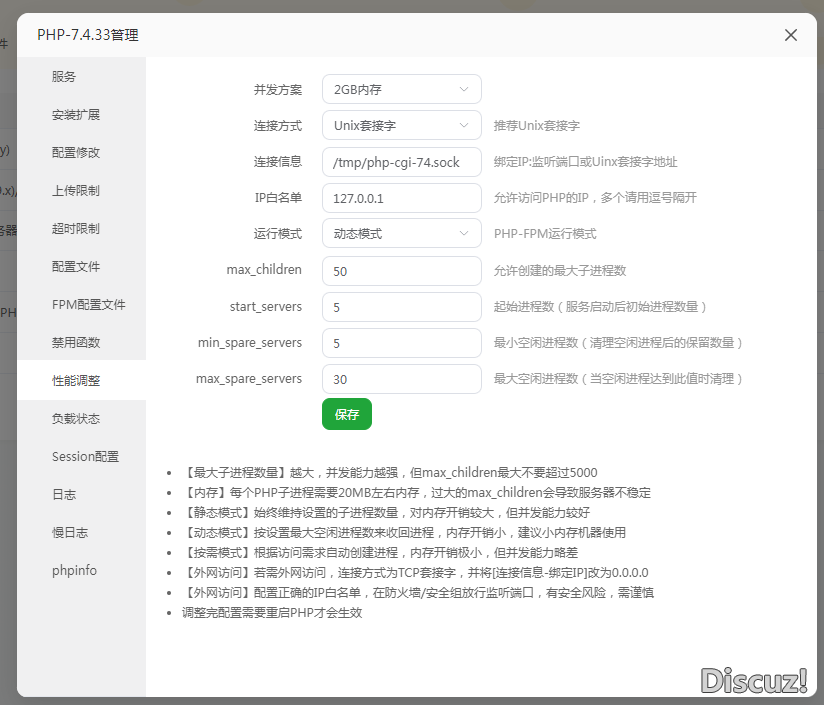Image resolution: width=824 pixels, height=705 pixels.
Task: Focus the IP白名单 input field
Action: [401, 198]
